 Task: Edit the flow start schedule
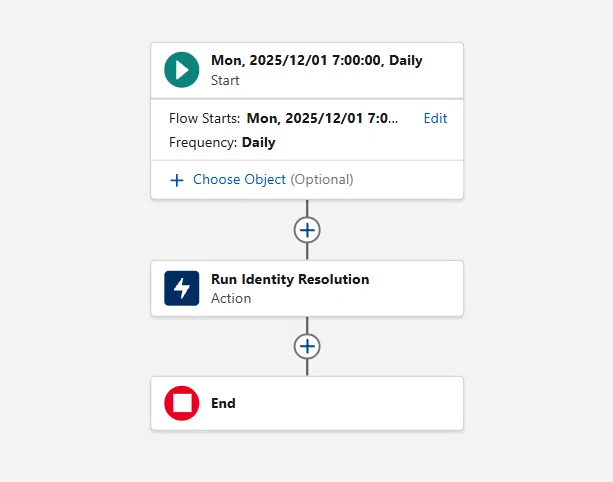435,118
